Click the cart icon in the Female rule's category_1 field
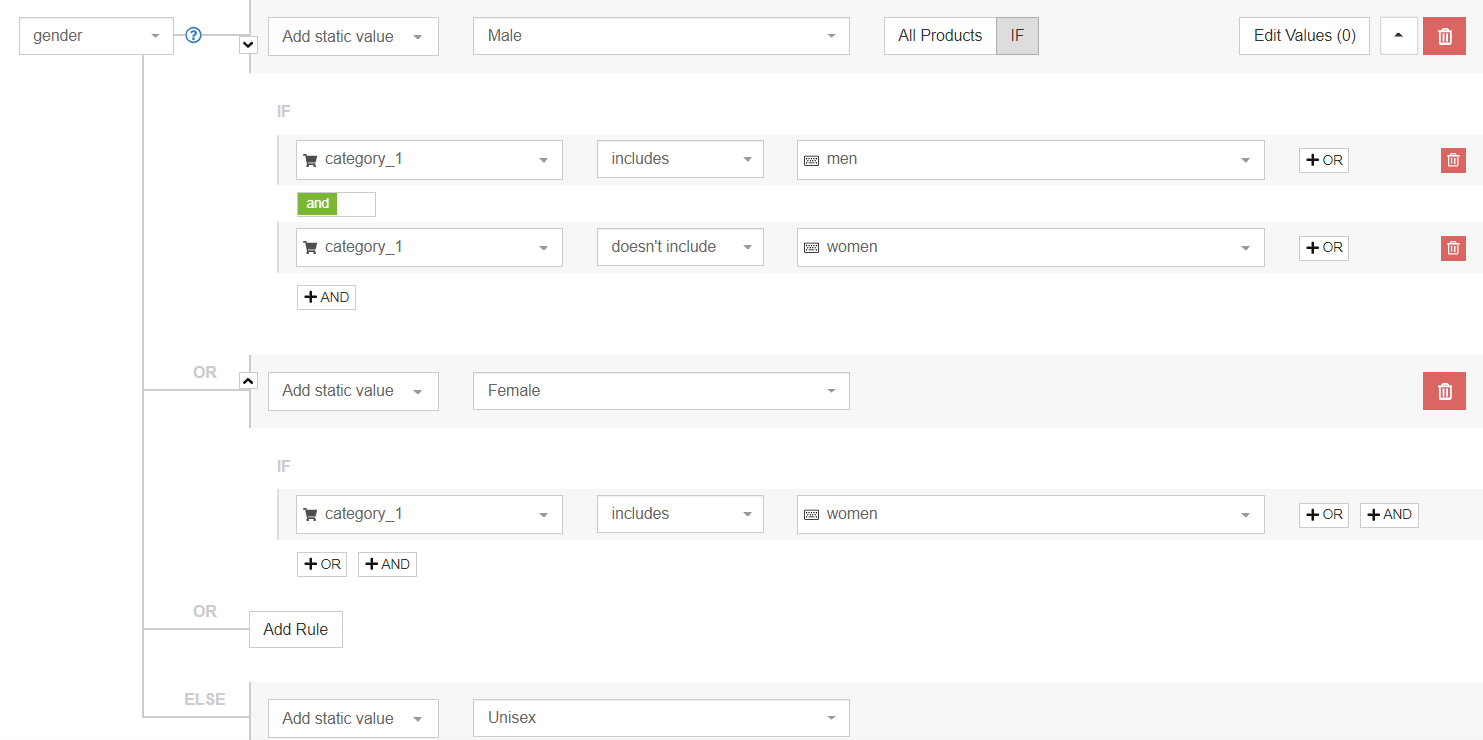This screenshot has width=1483, height=740. tap(309, 513)
